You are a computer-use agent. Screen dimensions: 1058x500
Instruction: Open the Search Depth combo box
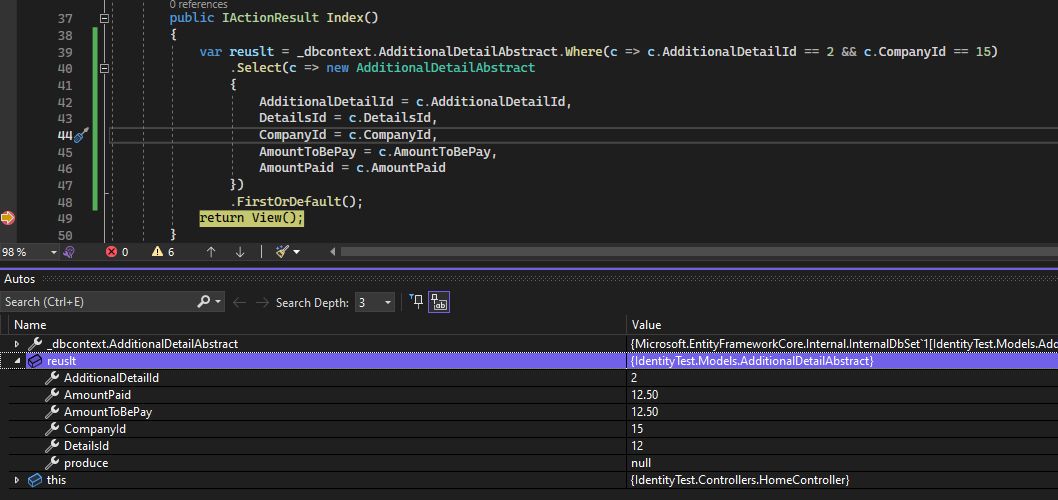(374, 302)
